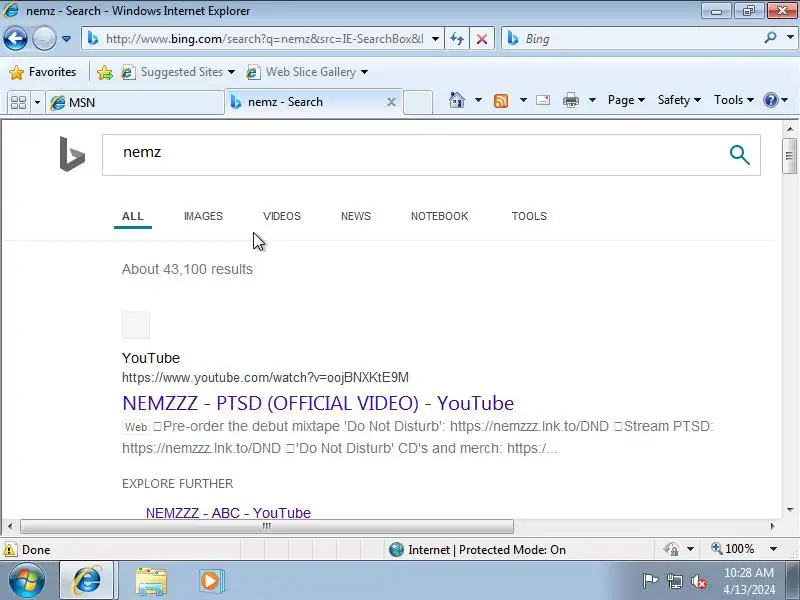Open Windows Explorer from the taskbar
This screenshot has height=600, width=800.
[151, 581]
